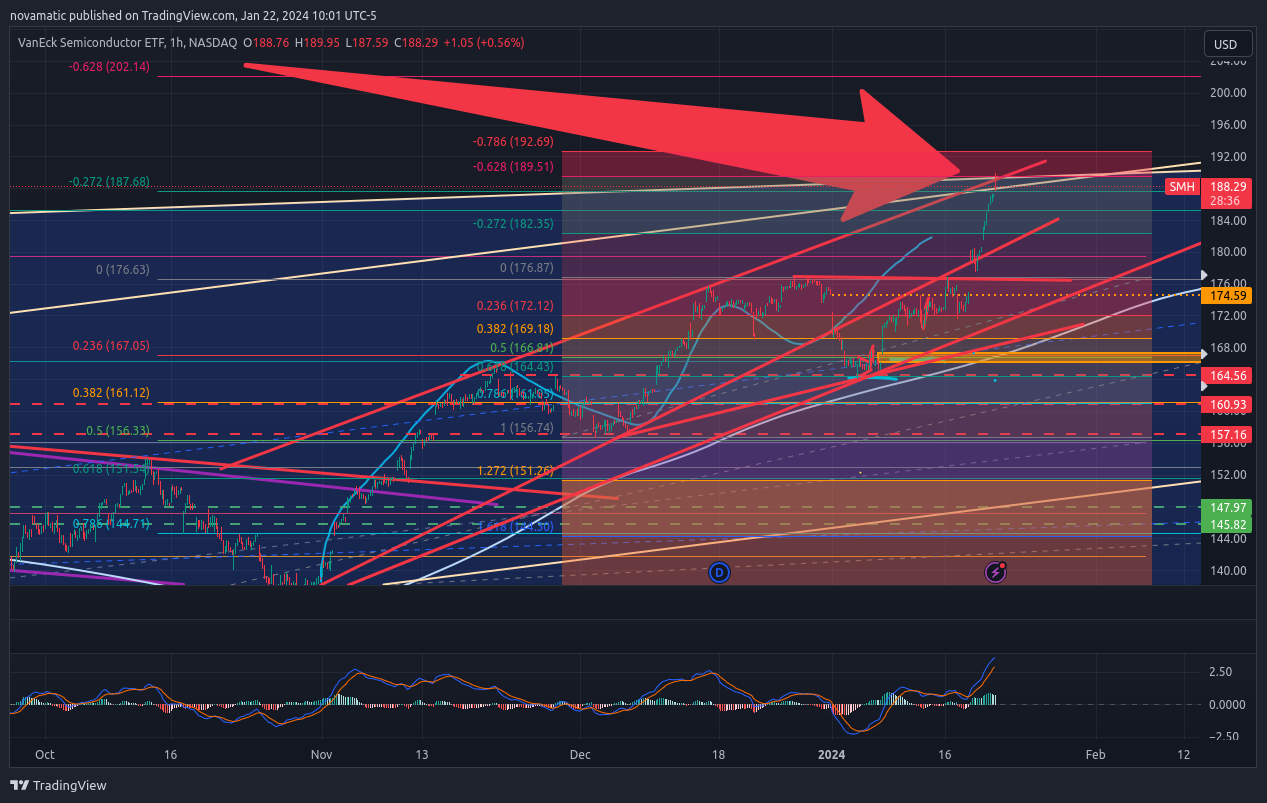Click the VanEck Semiconductor ETF chart title
The width and height of the screenshot is (1267, 803).
pos(127,43)
